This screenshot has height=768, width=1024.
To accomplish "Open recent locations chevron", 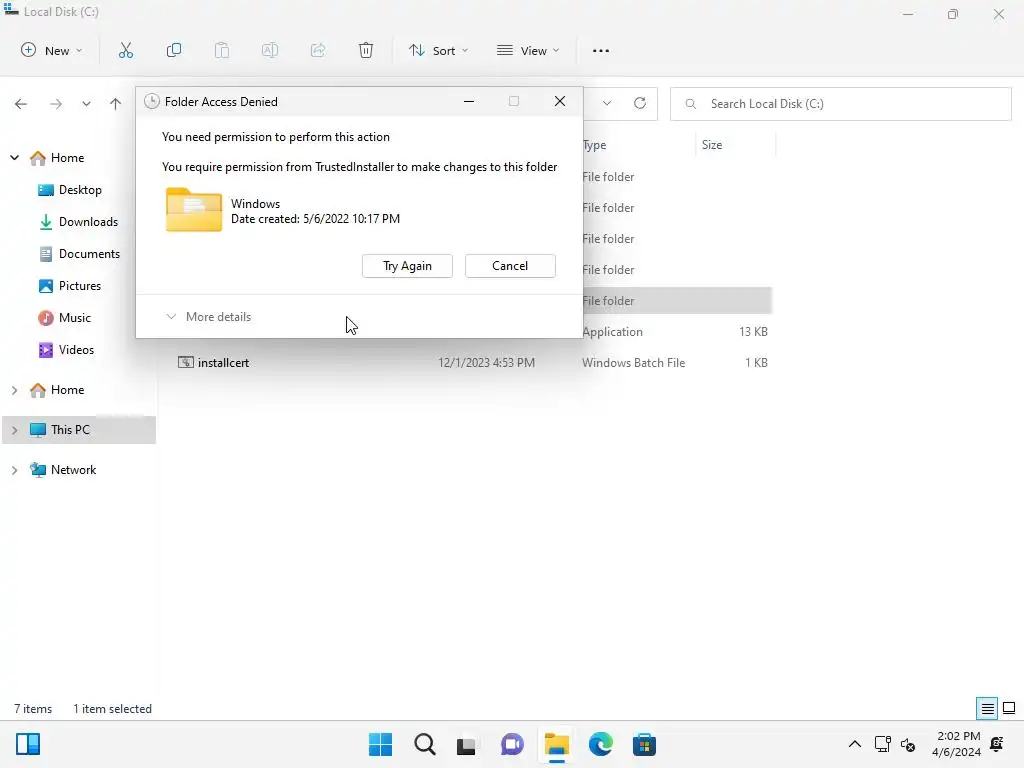I will pyautogui.click(x=86, y=104).
